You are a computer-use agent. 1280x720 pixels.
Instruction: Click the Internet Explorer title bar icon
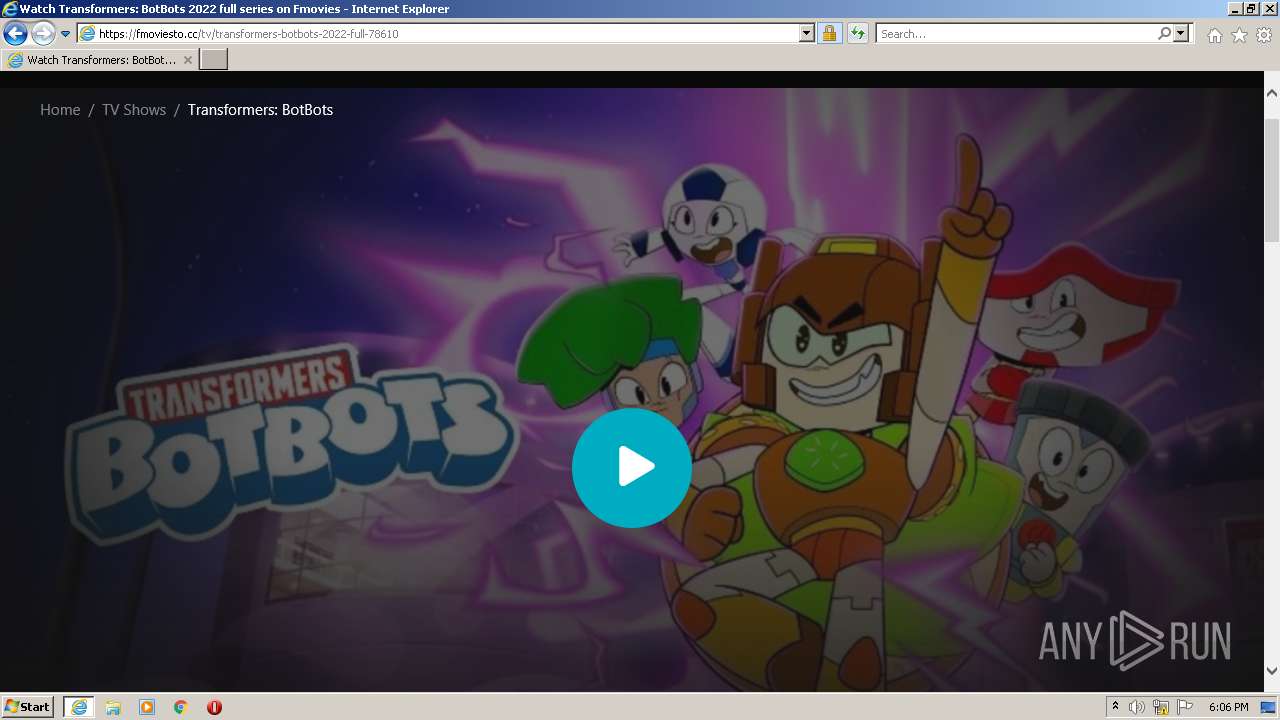point(10,9)
